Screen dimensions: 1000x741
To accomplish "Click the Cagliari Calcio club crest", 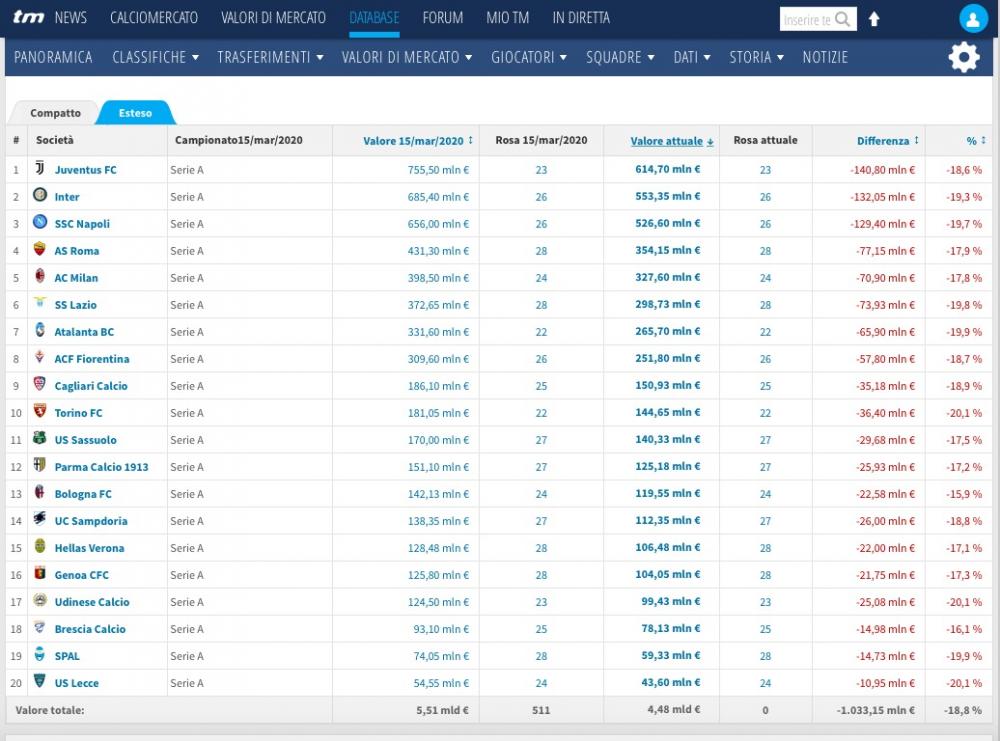I will point(40,384).
